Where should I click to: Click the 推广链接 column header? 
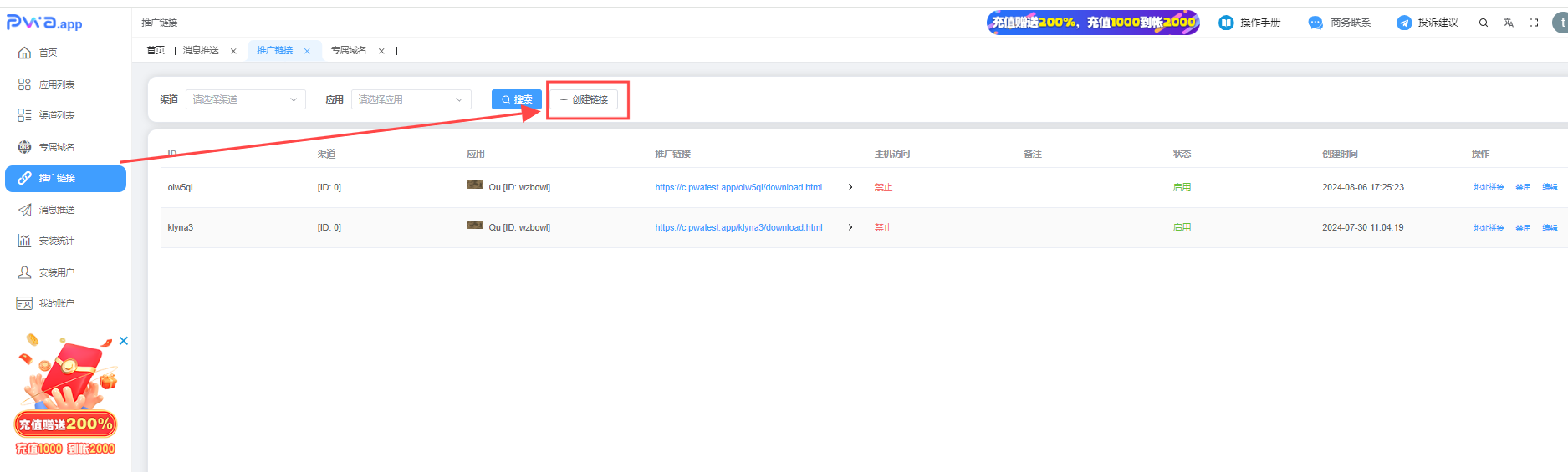click(672, 154)
